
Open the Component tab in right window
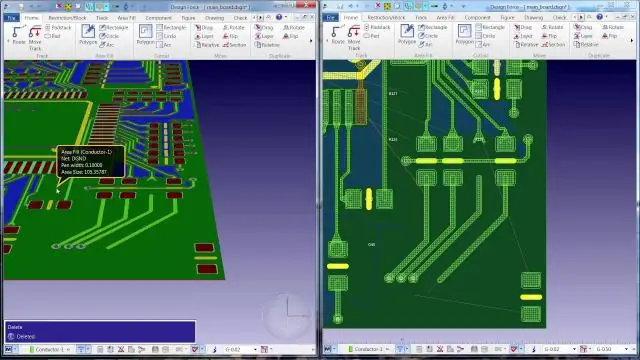477,18
